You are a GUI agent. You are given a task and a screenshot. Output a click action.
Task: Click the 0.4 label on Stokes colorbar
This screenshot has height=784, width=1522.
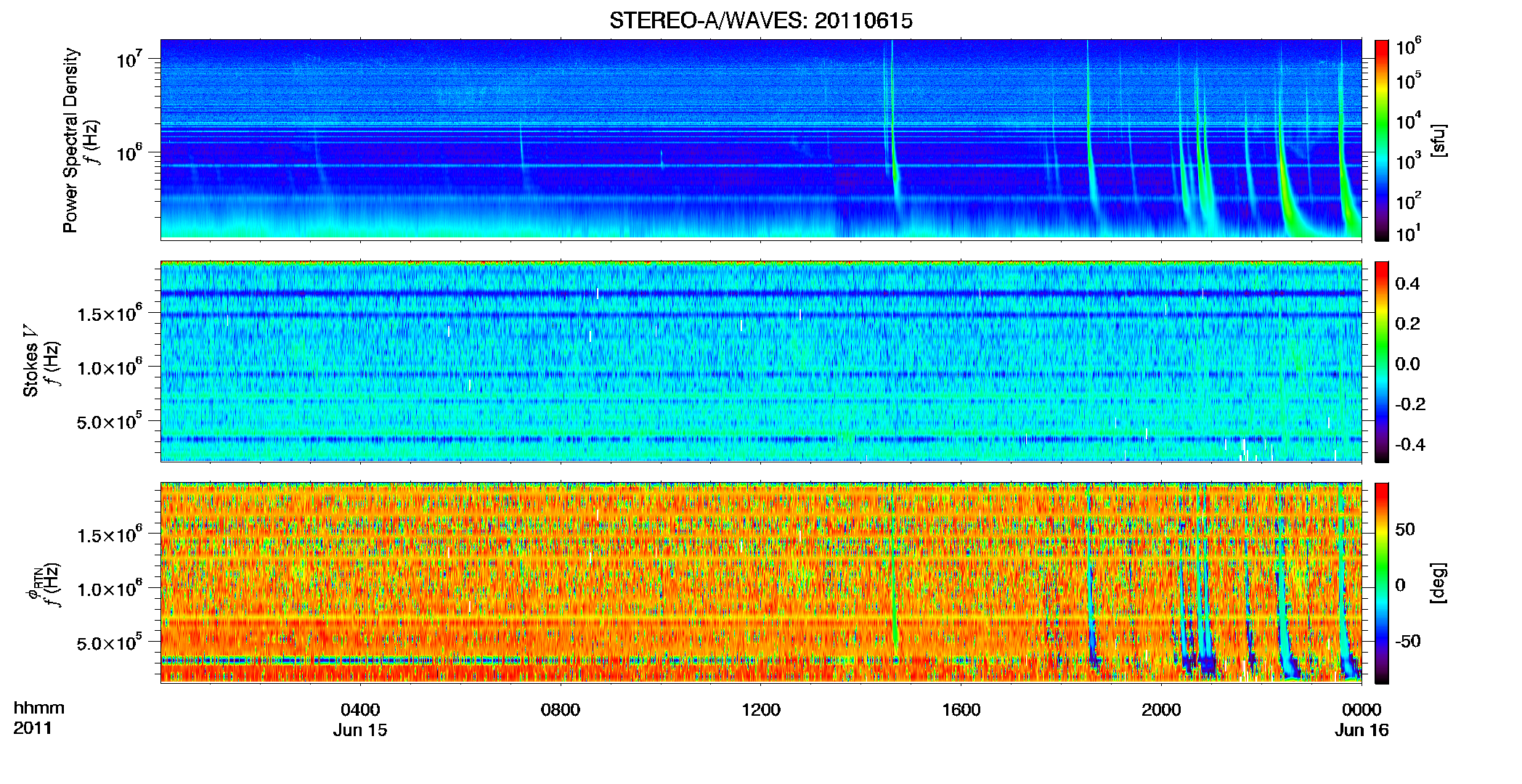pyautogui.click(x=1407, y=284)
